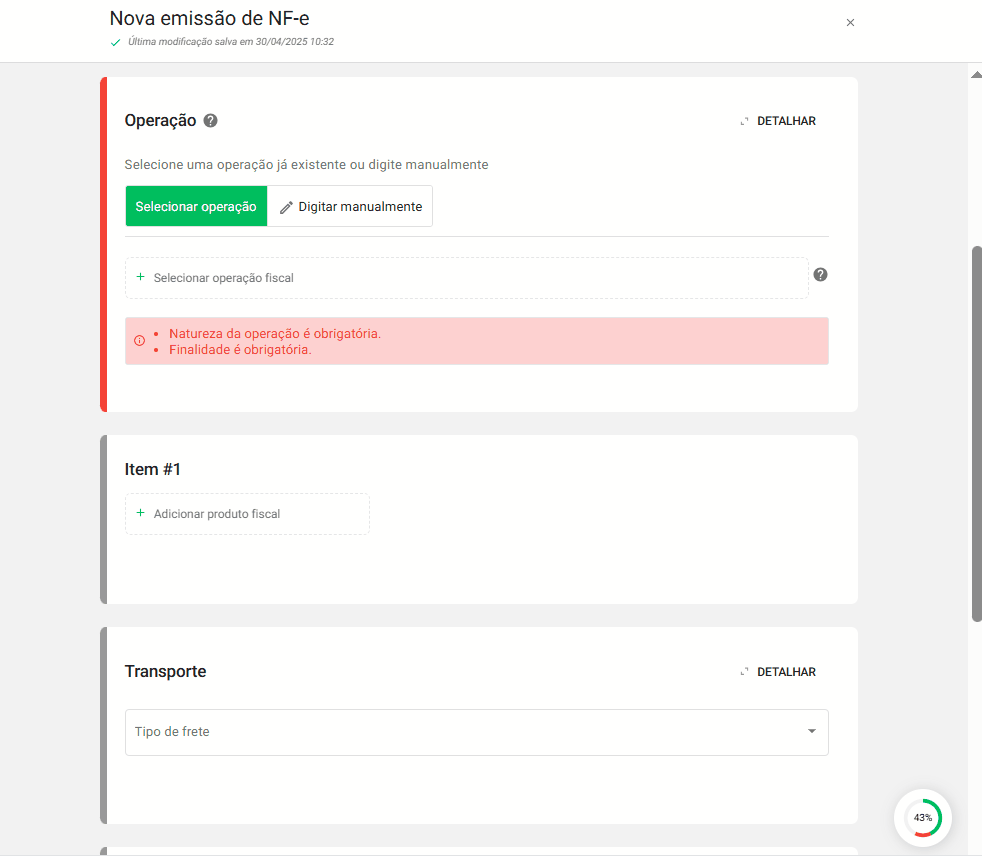Click the help icon next to Operação
Viewport: 982px width, 856px height.
click(x=210, y=121)
